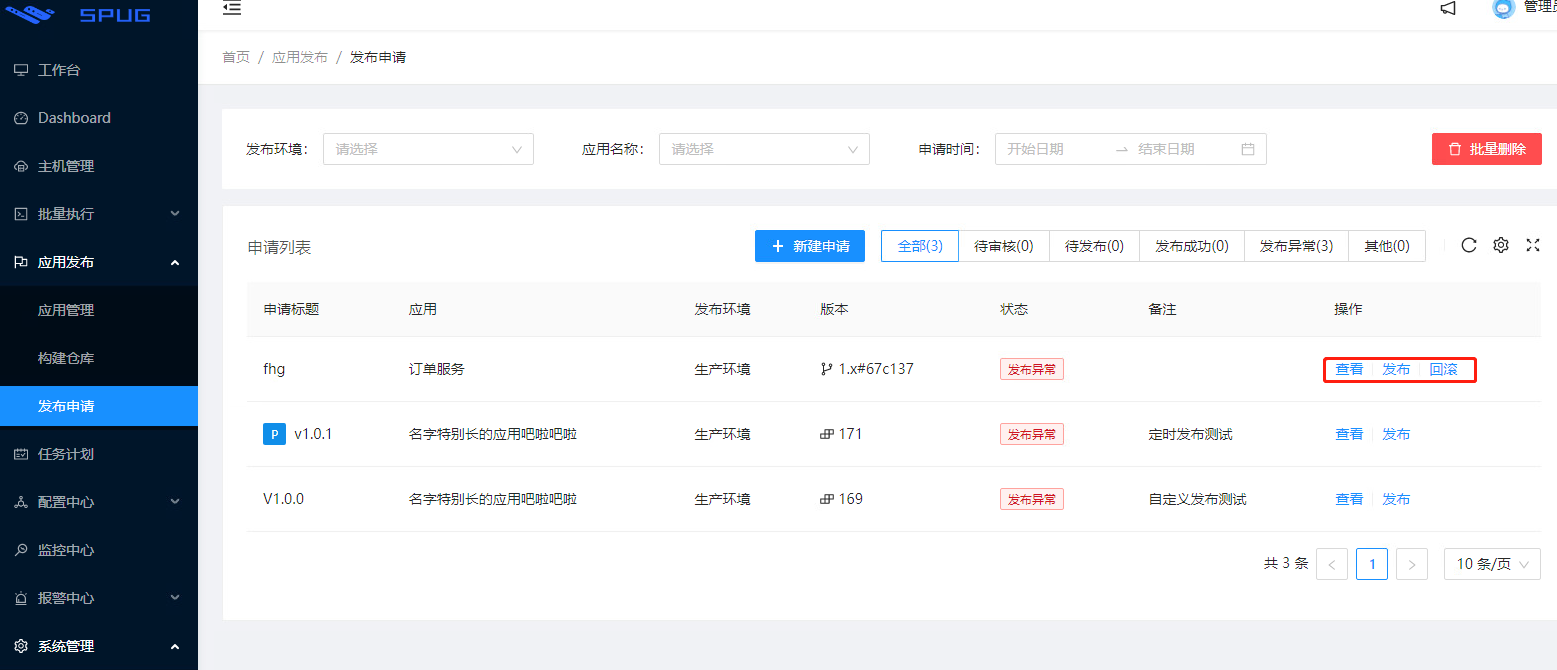The width and height of the screenshot is (1557, 670).
Task: Click the trash icon on 批量删除
Action: coord(1455,149)
